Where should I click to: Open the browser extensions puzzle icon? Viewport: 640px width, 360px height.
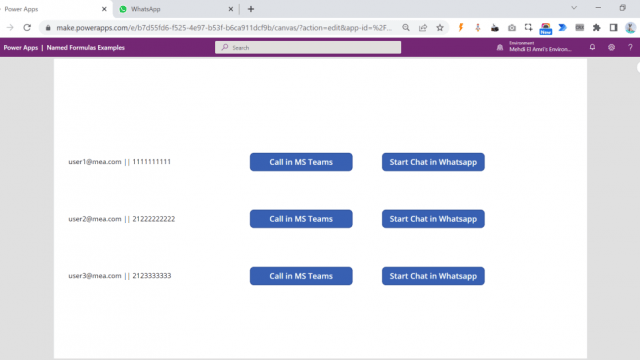point(596,28)
